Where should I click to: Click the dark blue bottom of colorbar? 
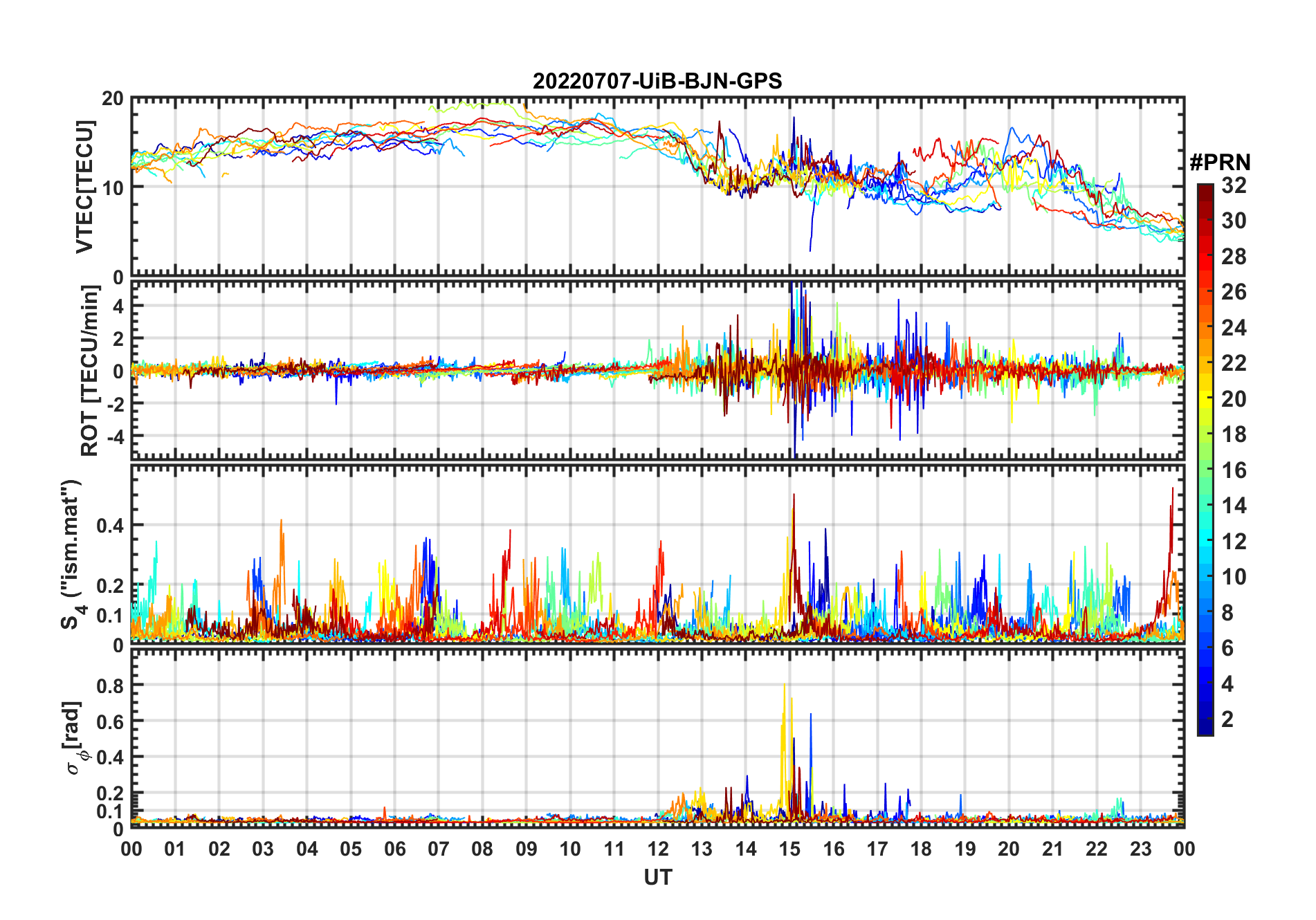tap(1205, 728)
